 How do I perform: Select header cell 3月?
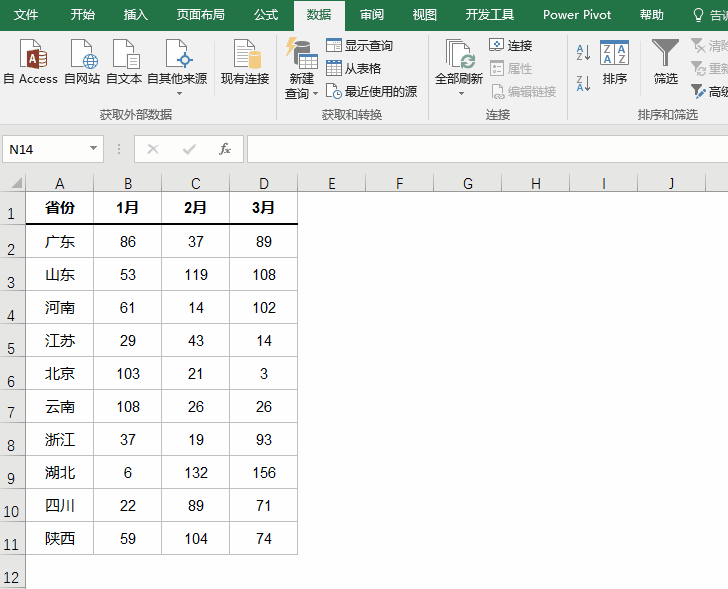264,207
